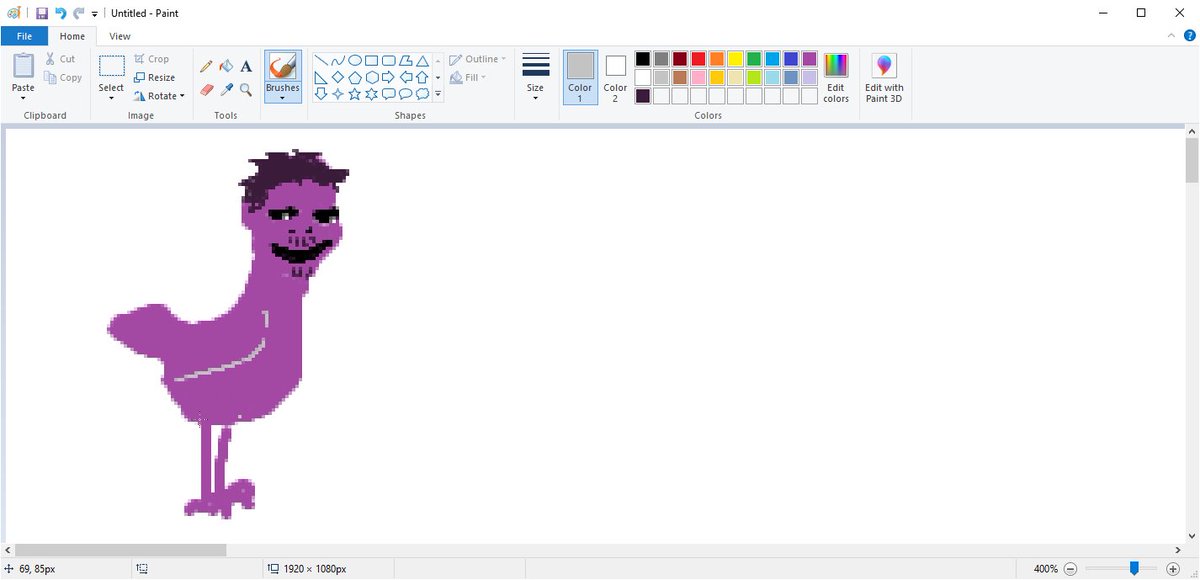The image size is (1200, 580).
Task: Choose the Down arrow shape
Action: (321, 94)
